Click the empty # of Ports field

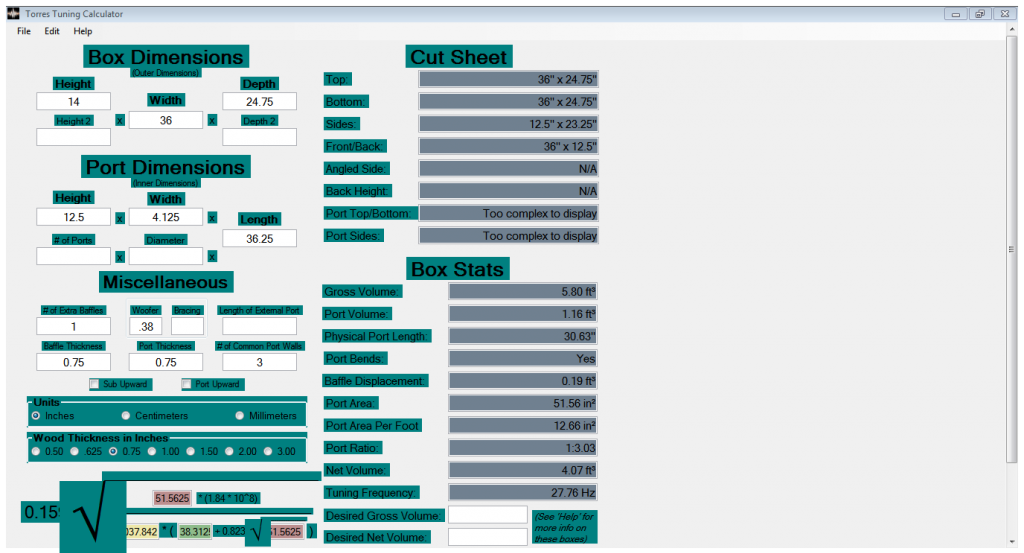pyautogui.click(x=74, y=256)
